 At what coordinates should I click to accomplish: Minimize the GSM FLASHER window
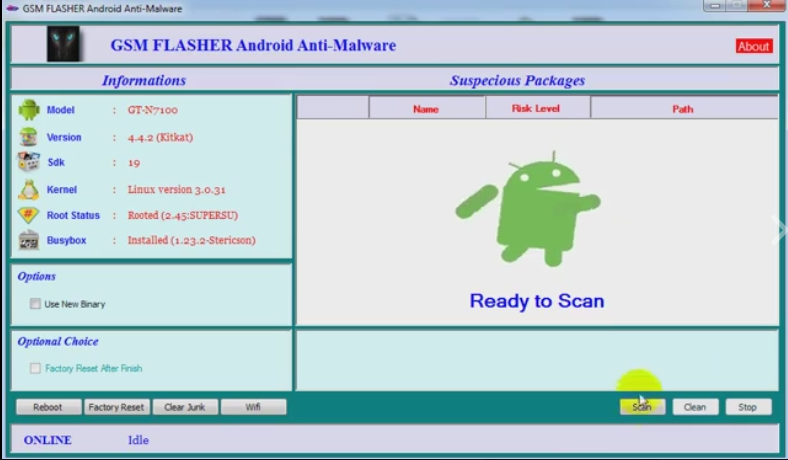coord(715,6)
